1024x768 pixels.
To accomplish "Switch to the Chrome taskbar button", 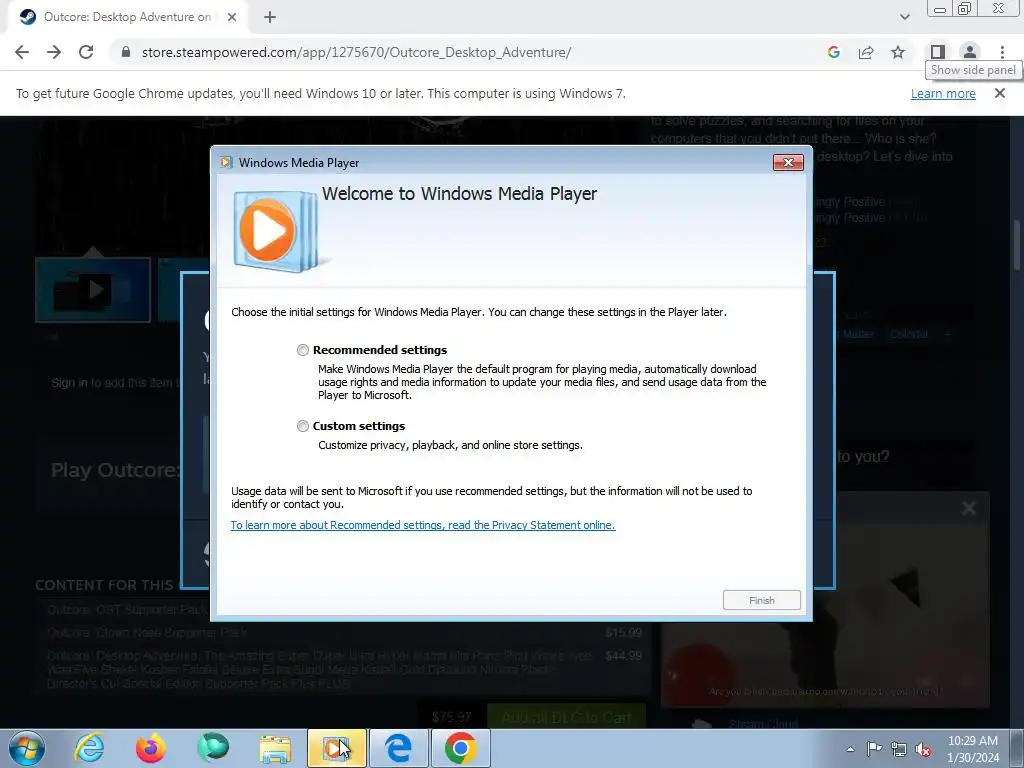I will point(460,748).
